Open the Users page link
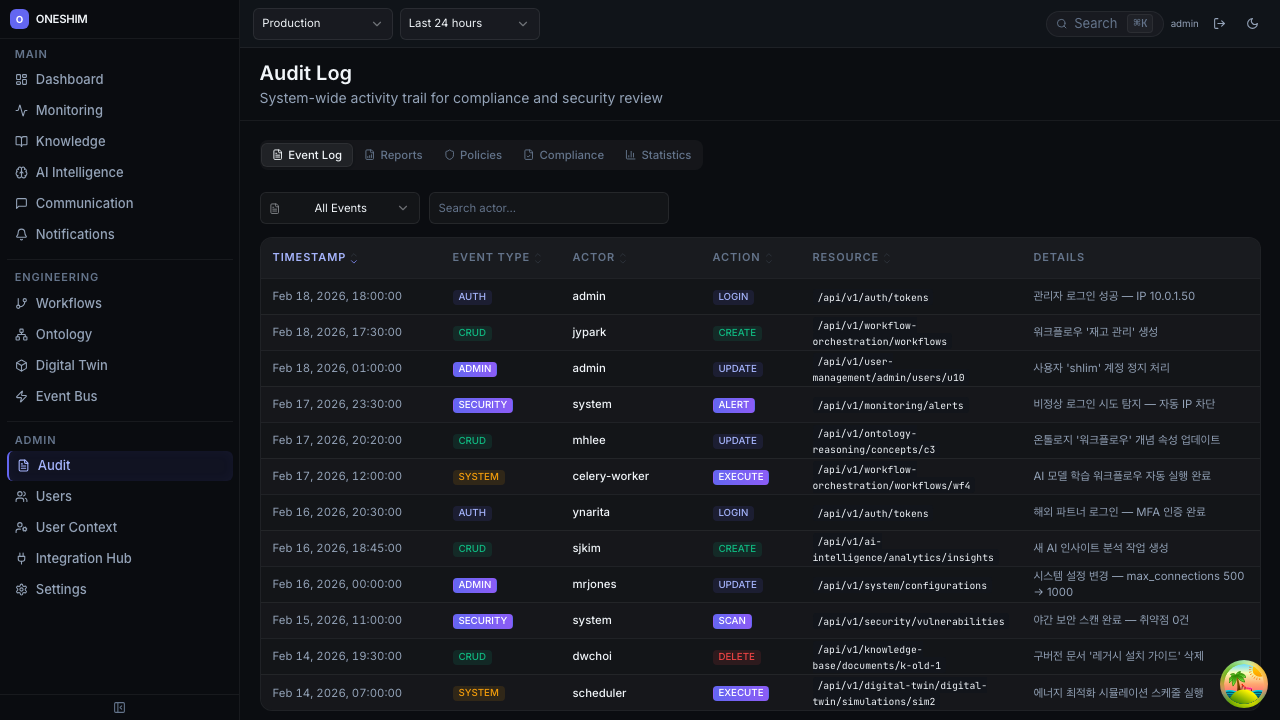1280x720 pixels. [x=54, y=496]
